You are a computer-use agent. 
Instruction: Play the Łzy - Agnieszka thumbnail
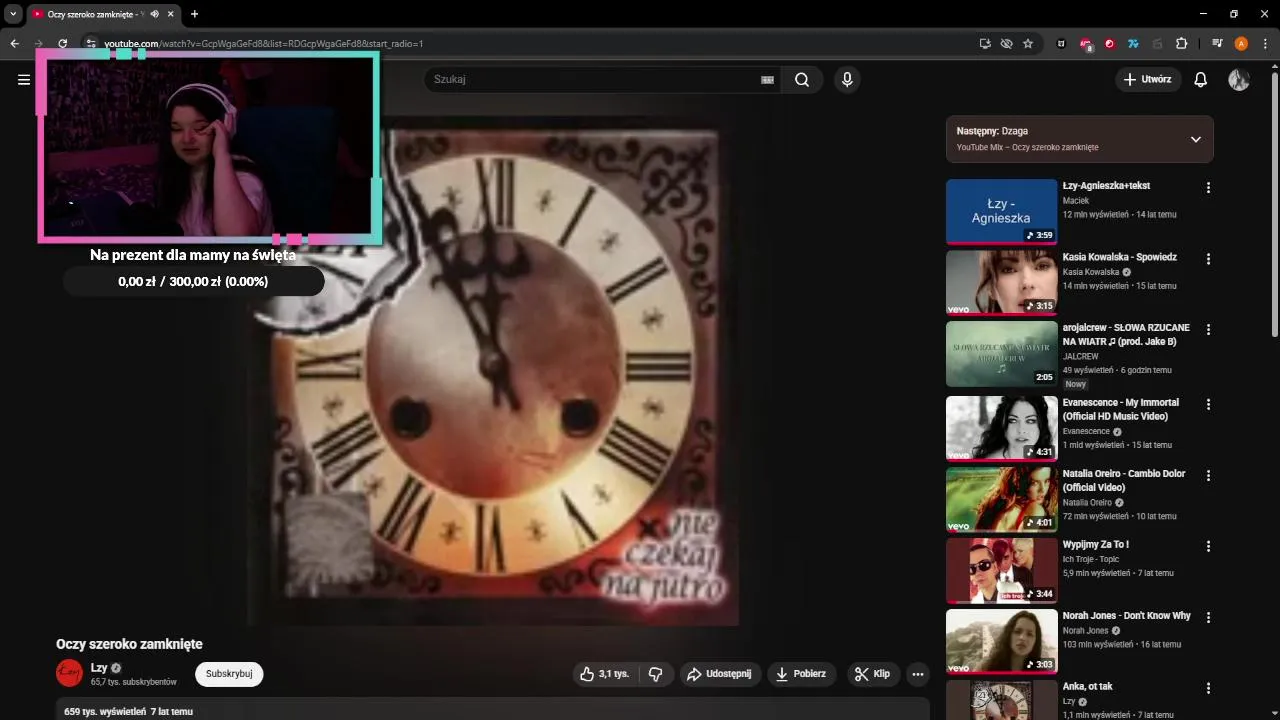1001,211
